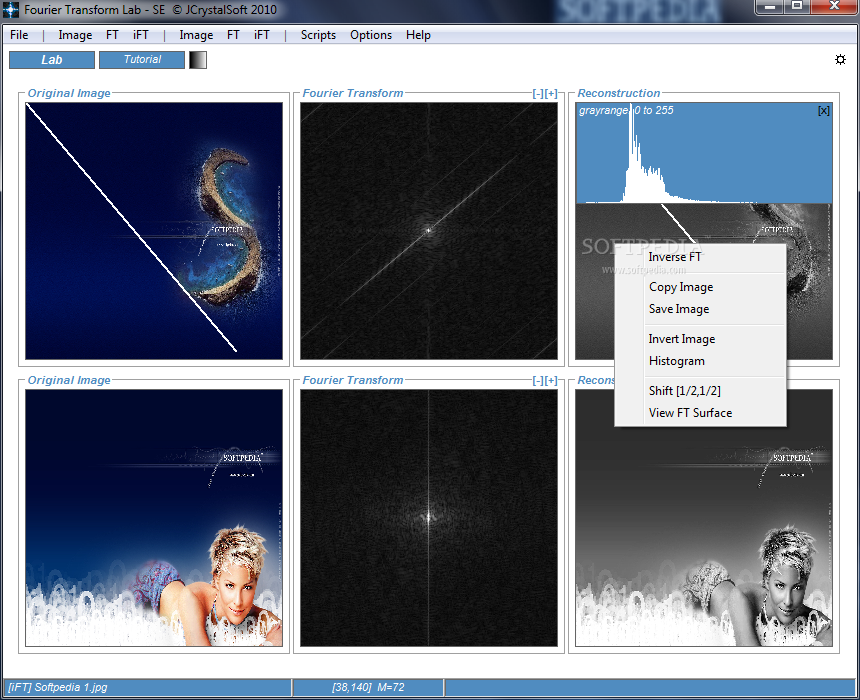Click [-] on the bottom Fourier Transform panel
This screenshot has height=700, width=860.
coord(538,380)
